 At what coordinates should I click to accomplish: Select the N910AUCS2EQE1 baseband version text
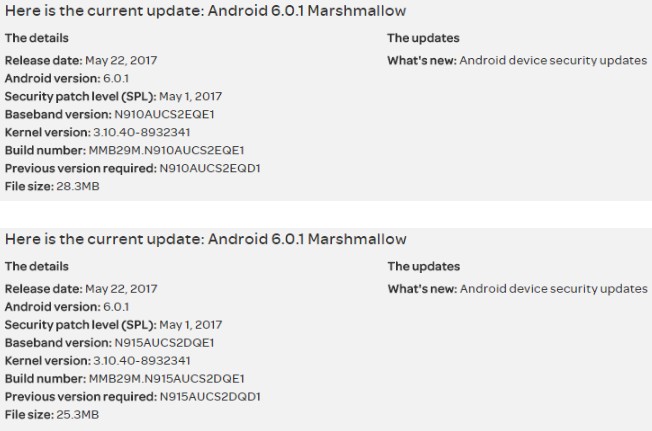click(164, 114)
